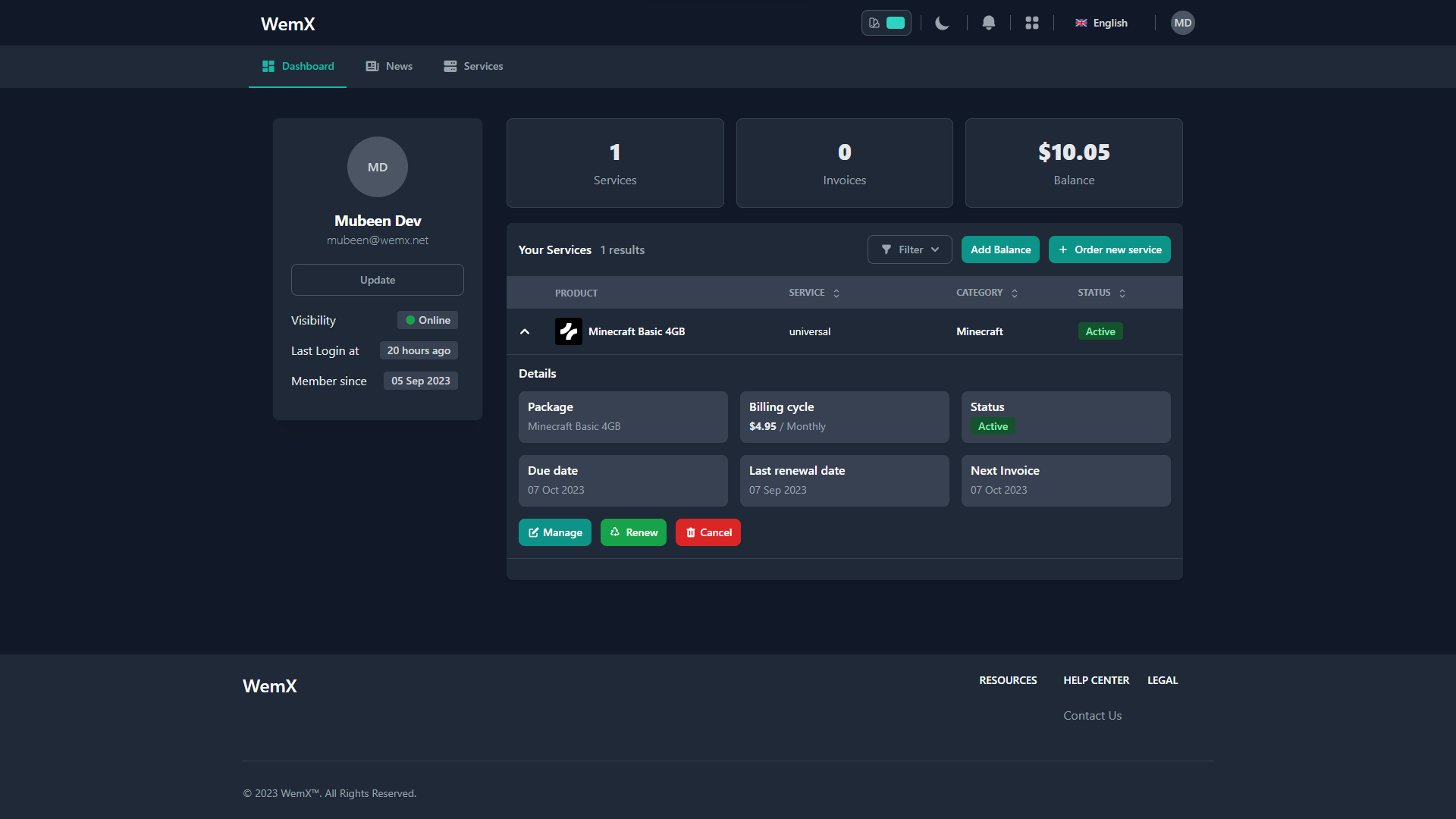Click the Next Invoice date value
This screenshot has width=1456, height=819.
[999, 490]
